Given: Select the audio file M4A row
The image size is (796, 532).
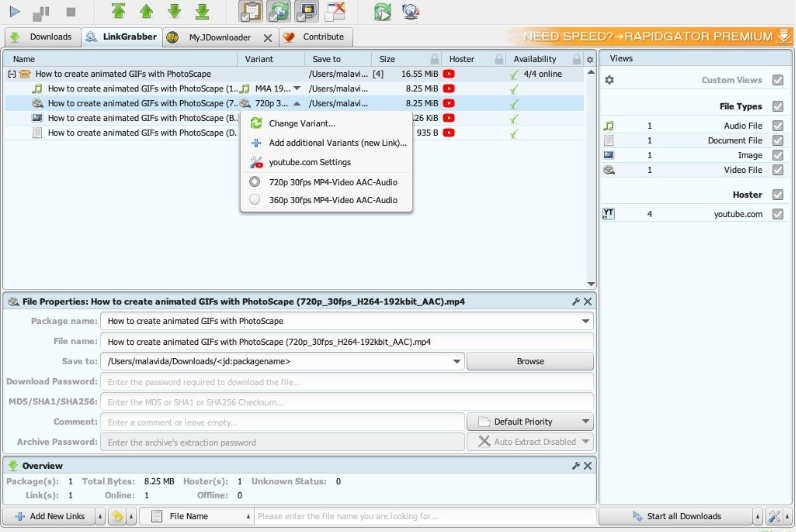Looking at the screenshot, I should (294, 88).
